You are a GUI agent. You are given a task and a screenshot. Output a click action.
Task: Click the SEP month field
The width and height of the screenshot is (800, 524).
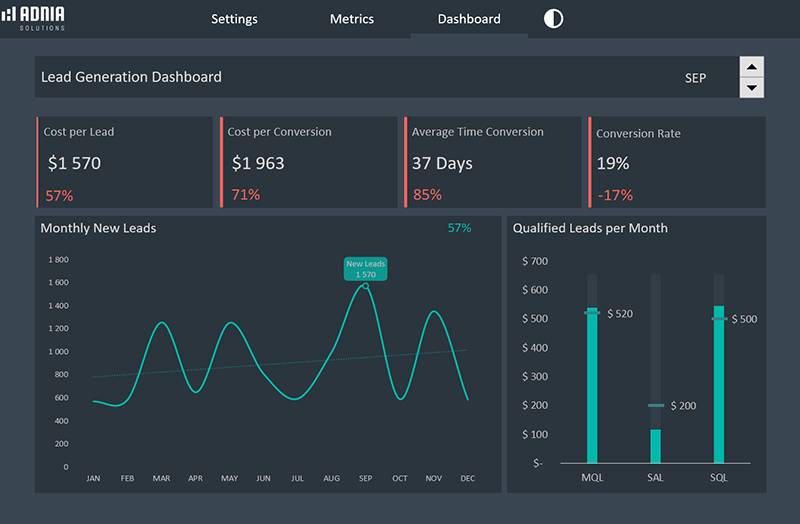pos(695,78)
